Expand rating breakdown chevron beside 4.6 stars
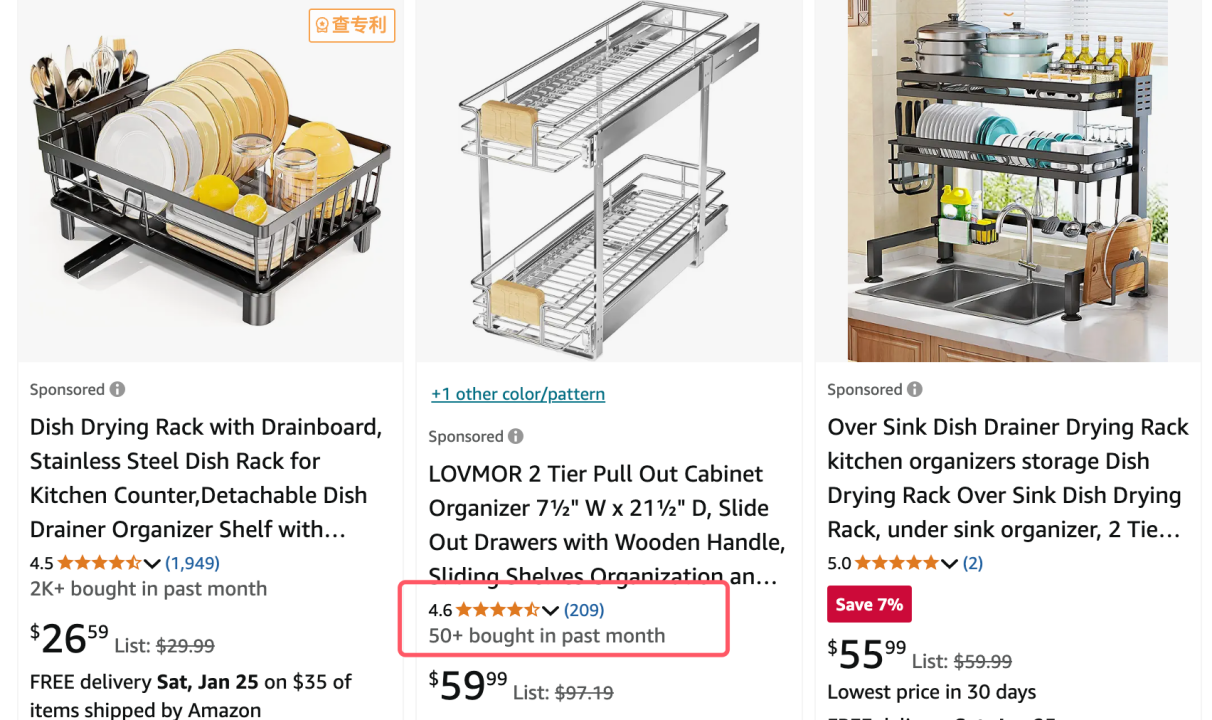Image resolution: width=1212 pixels, height=720 pixels. point(551,611)
